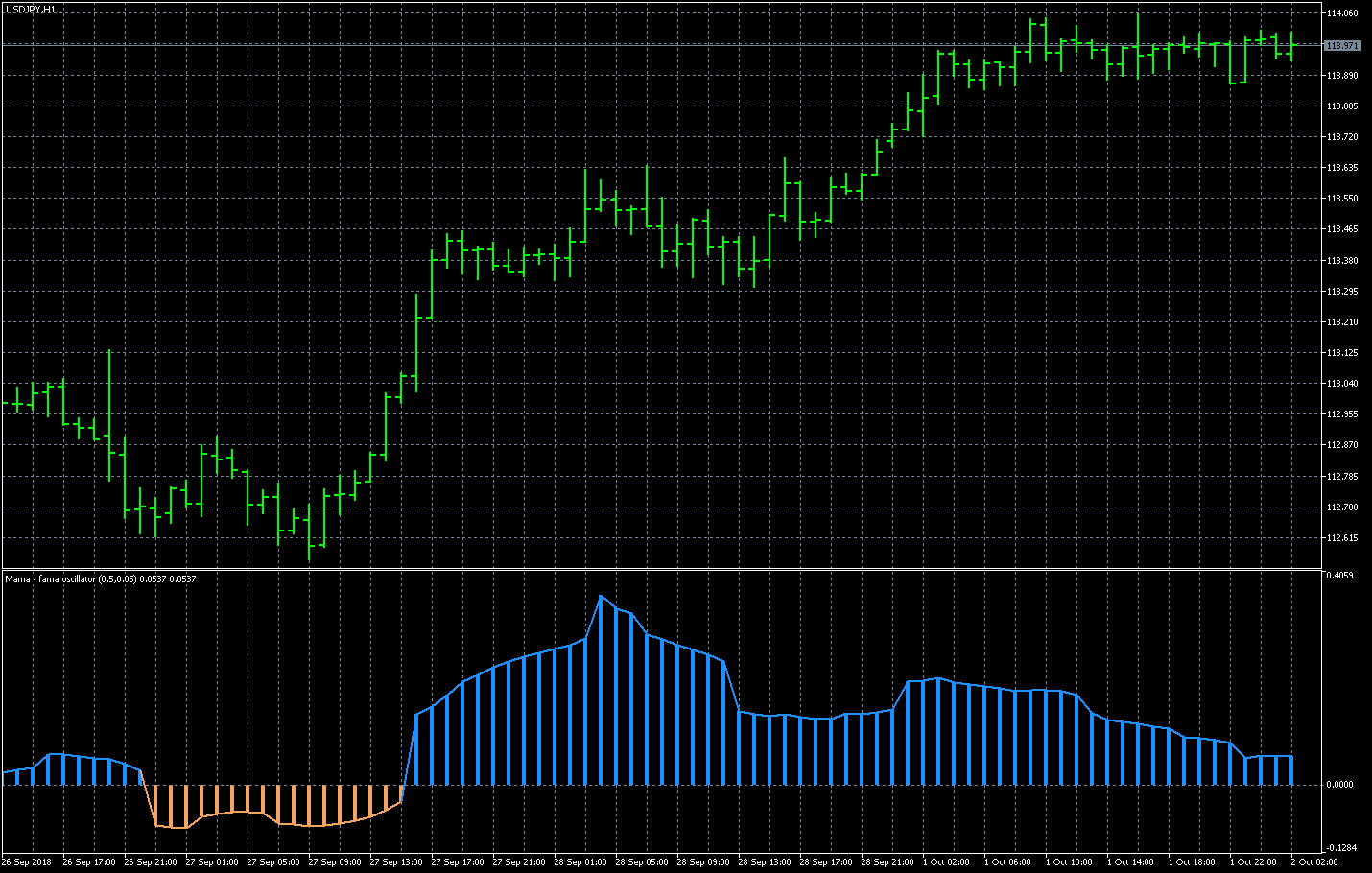Click the 28 Sep 05:00 time label
The image size is (1372, 873).
point(642,862)
